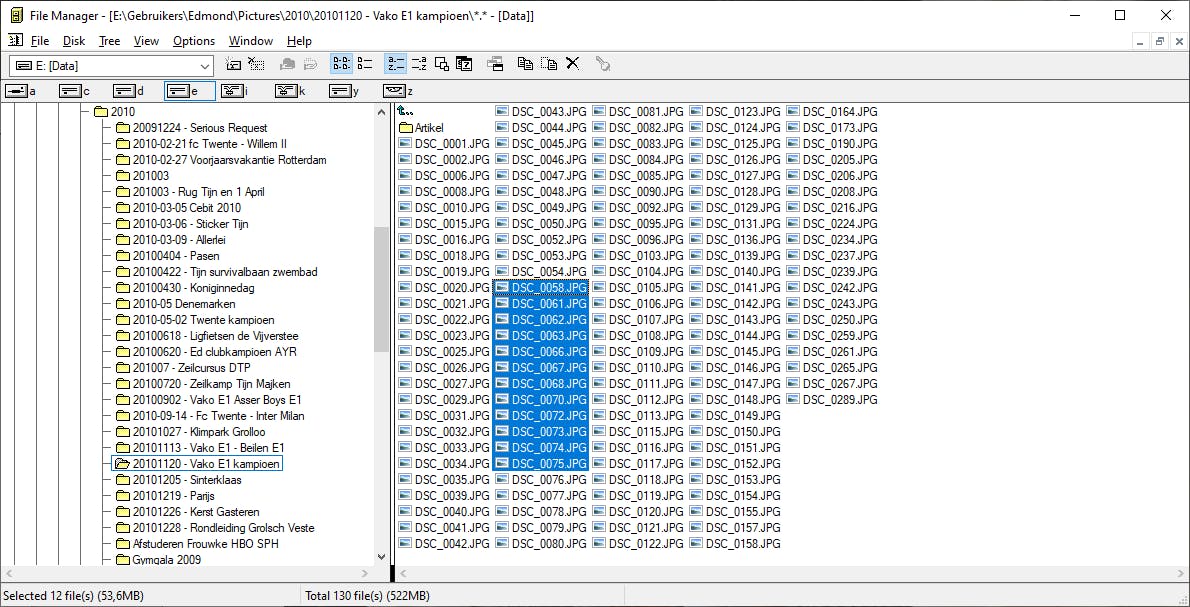Open the Tree menu
Image resolution: width=1190 pixels, height=607 pixels.
(x=109, y=41)
